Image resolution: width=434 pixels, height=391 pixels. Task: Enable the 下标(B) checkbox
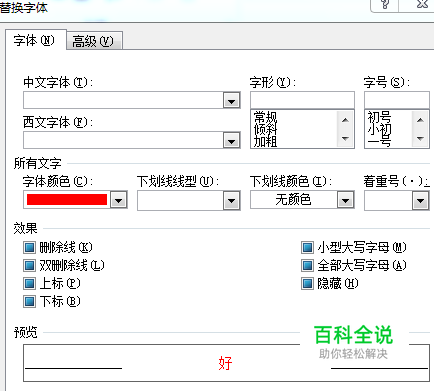(29, 302)
